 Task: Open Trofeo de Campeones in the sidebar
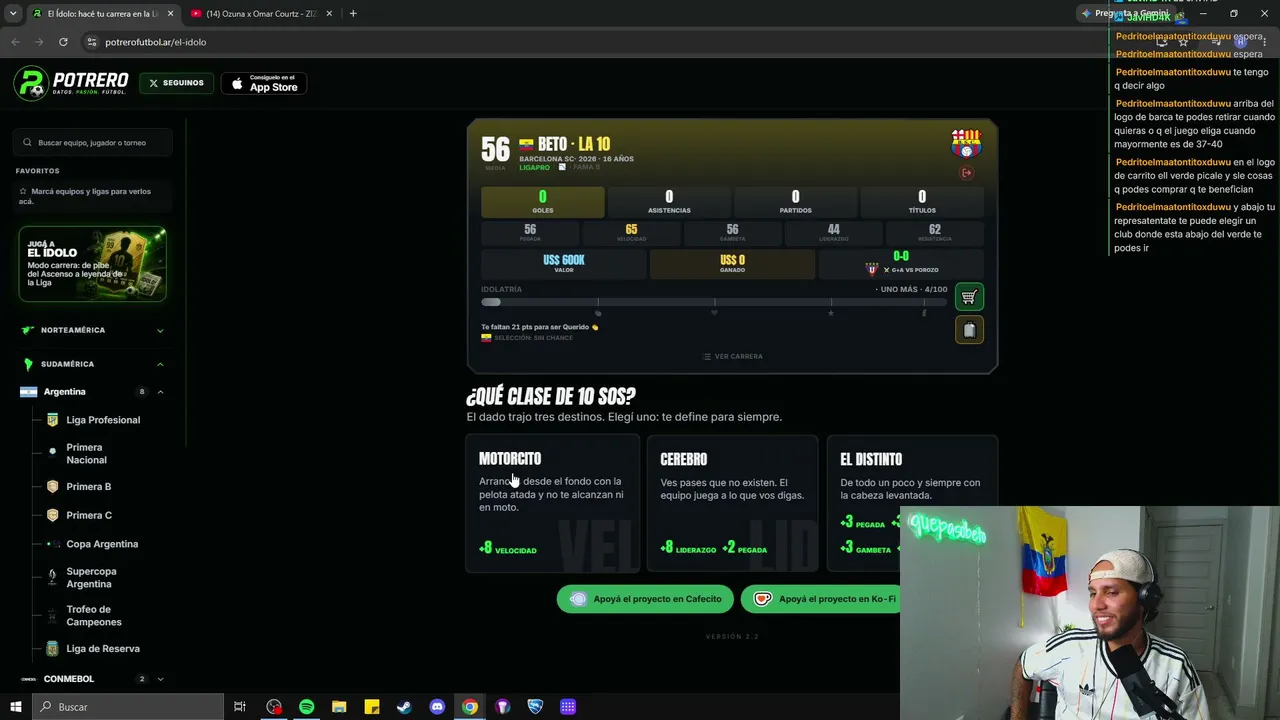(x=94, y=616)
